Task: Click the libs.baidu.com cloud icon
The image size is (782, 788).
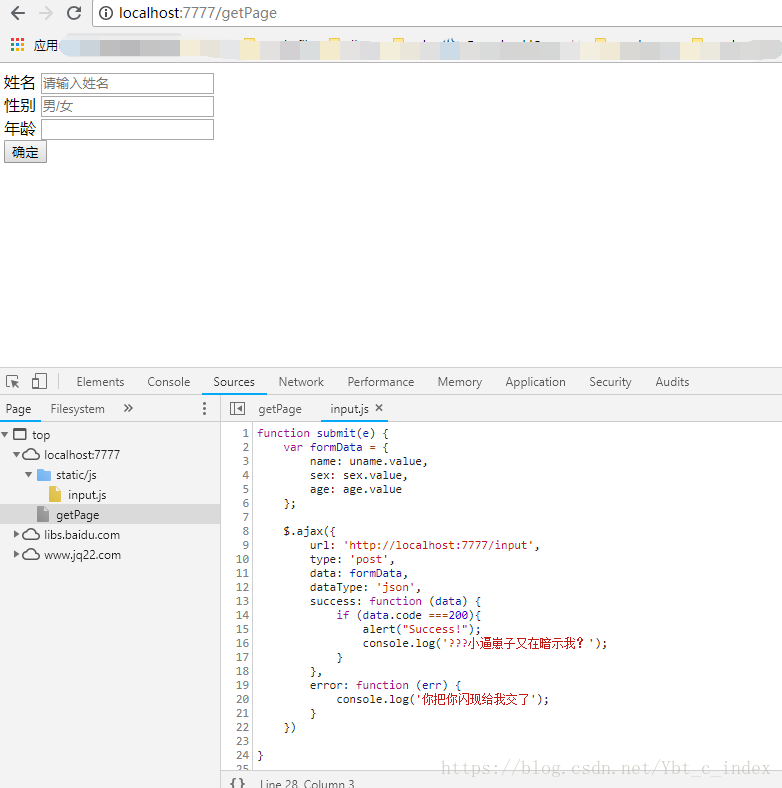Action: (x=31, y=534)
